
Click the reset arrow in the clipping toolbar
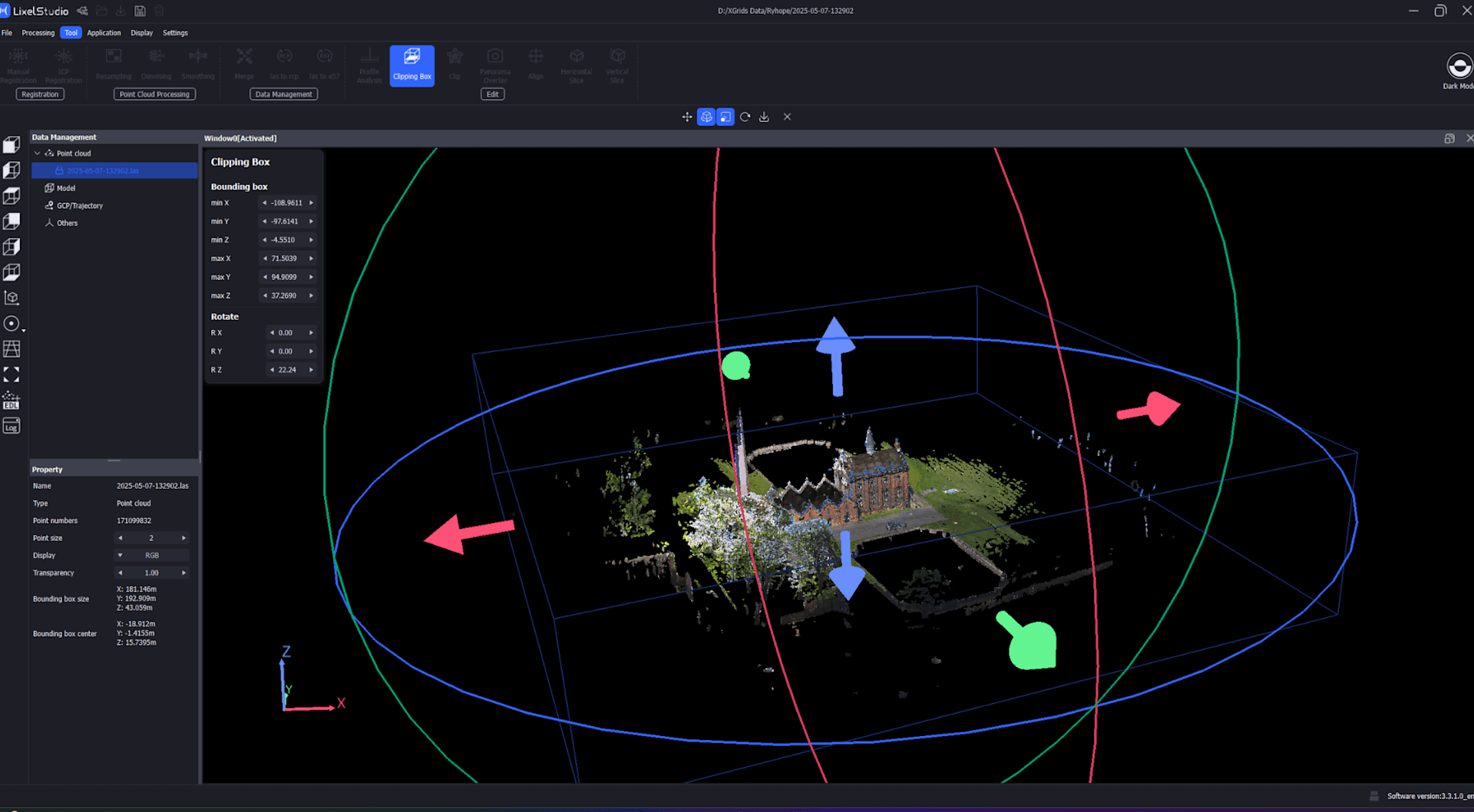[745, 117]
